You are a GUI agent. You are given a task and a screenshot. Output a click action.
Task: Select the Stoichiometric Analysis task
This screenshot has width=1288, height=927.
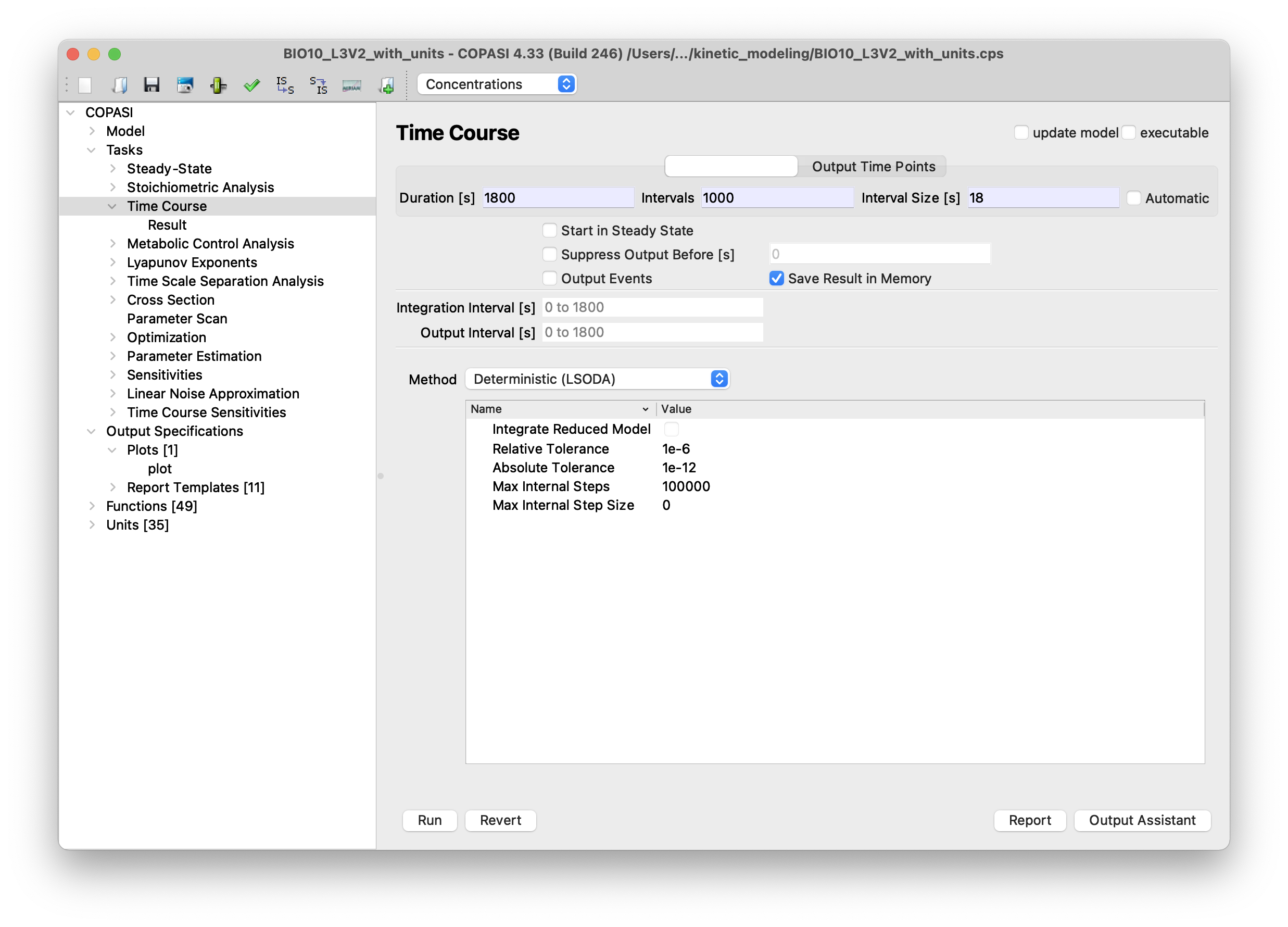pos(200,187)
